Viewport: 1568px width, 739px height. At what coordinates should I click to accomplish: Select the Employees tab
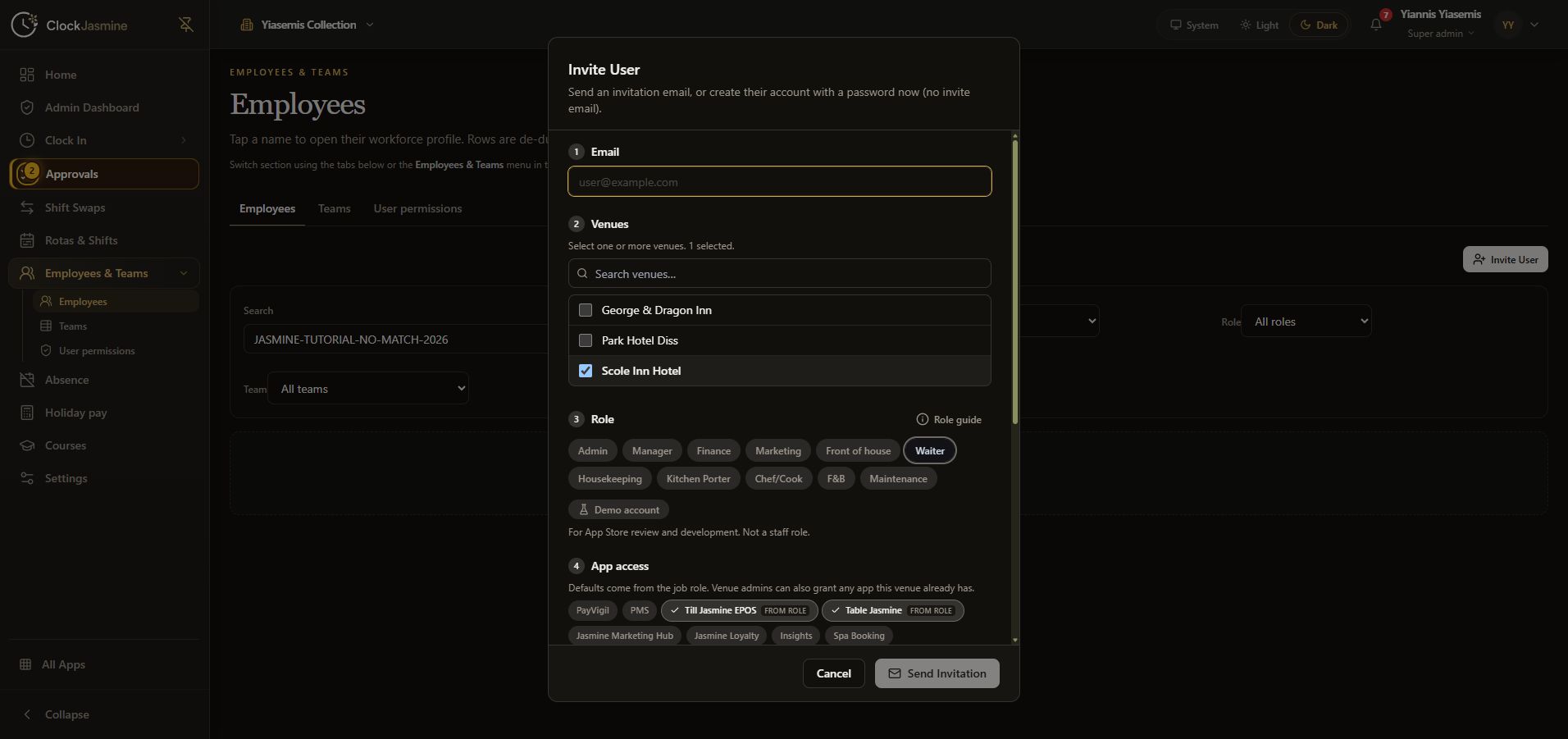(267, 208)
